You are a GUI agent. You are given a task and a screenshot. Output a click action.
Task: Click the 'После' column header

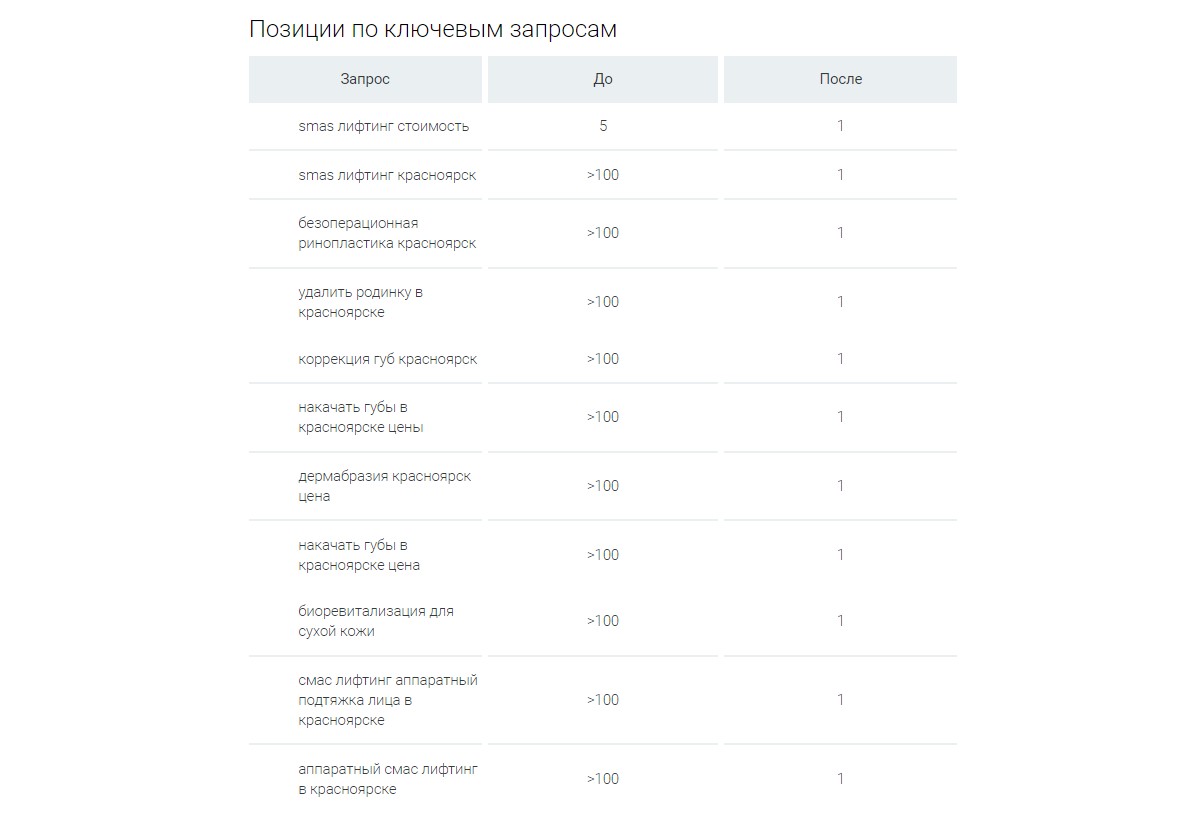point(840,79)
